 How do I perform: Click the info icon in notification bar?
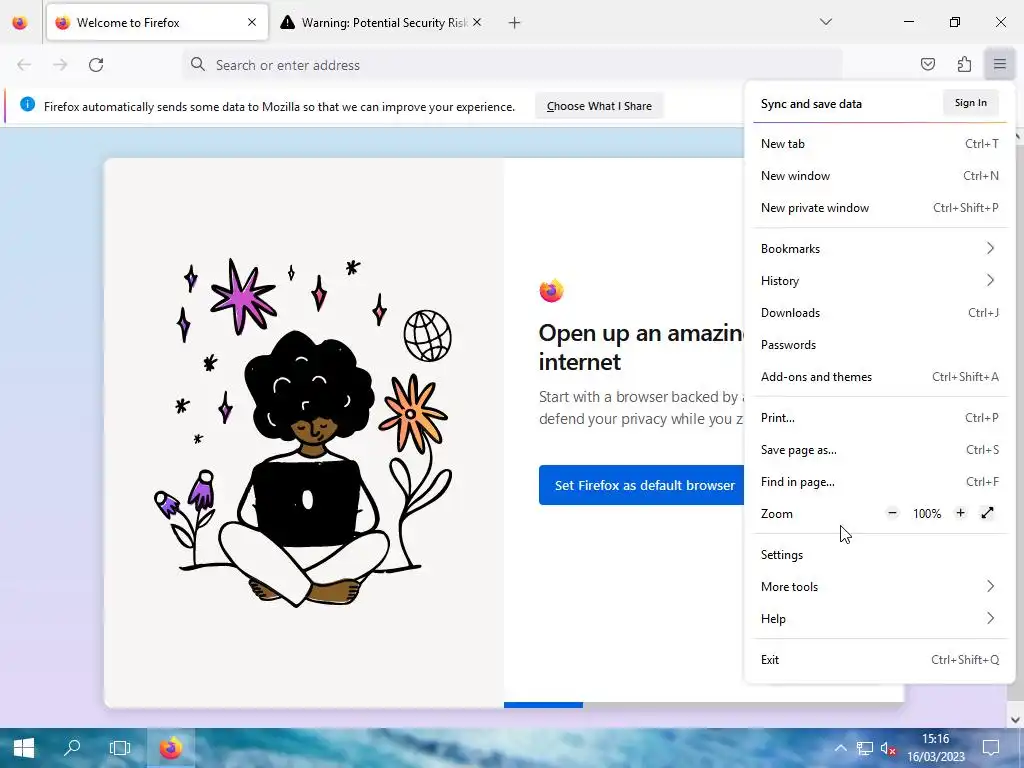tap(27, 104)
